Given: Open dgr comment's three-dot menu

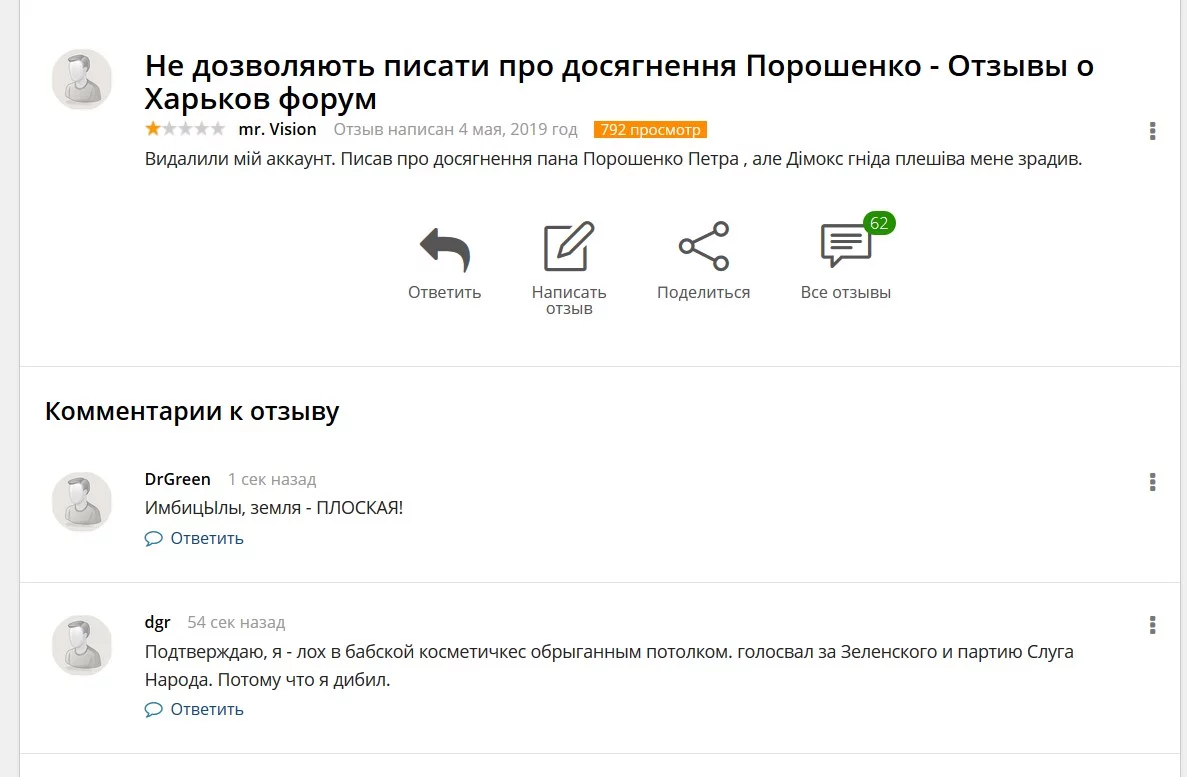Looking at the screenshot, I should (x=1152, y=626).
